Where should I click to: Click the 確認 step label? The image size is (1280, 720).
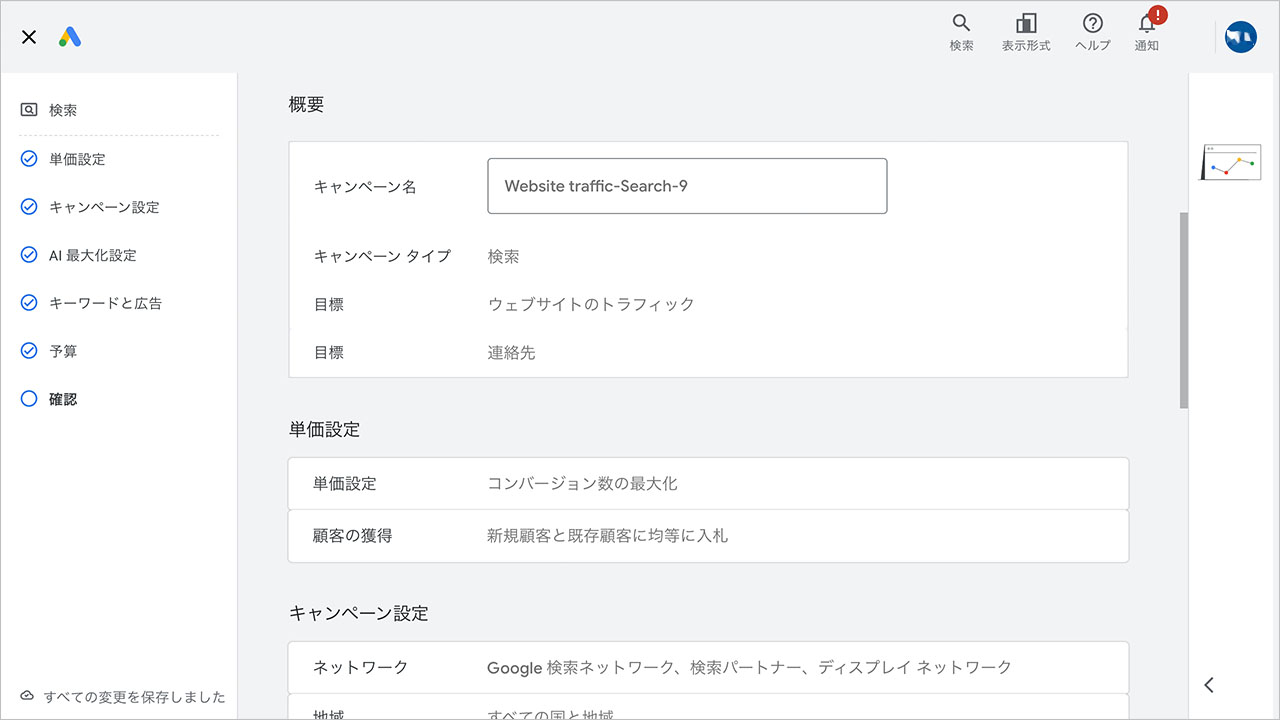(x=64, y=398)
